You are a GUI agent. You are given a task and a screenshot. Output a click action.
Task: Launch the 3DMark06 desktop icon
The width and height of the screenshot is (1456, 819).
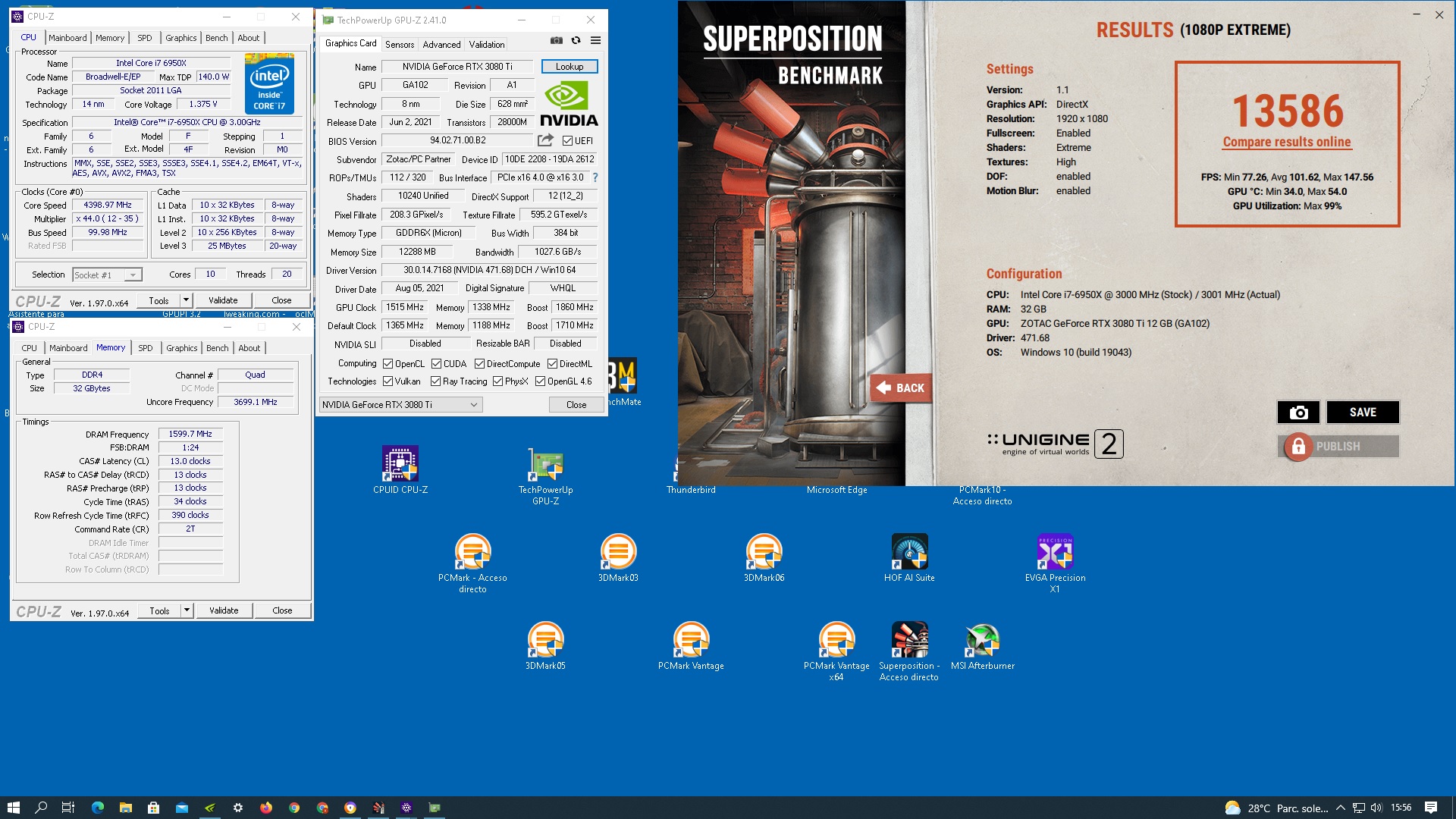coord(764,558)
